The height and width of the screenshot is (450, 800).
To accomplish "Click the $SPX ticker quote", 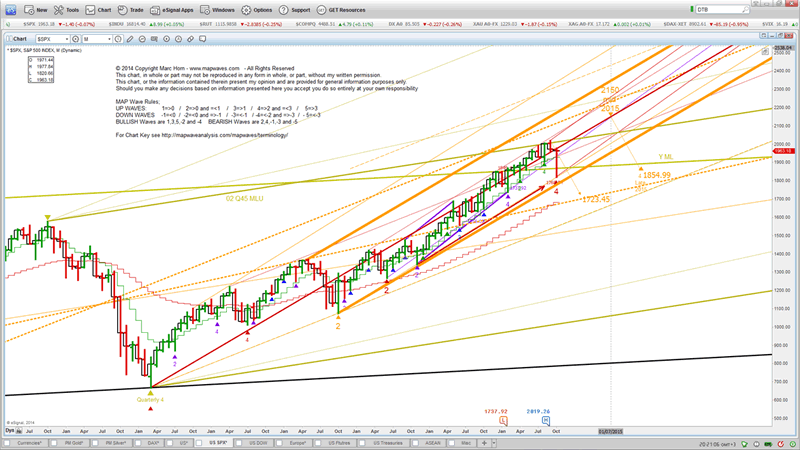I will tap(59, 24).
